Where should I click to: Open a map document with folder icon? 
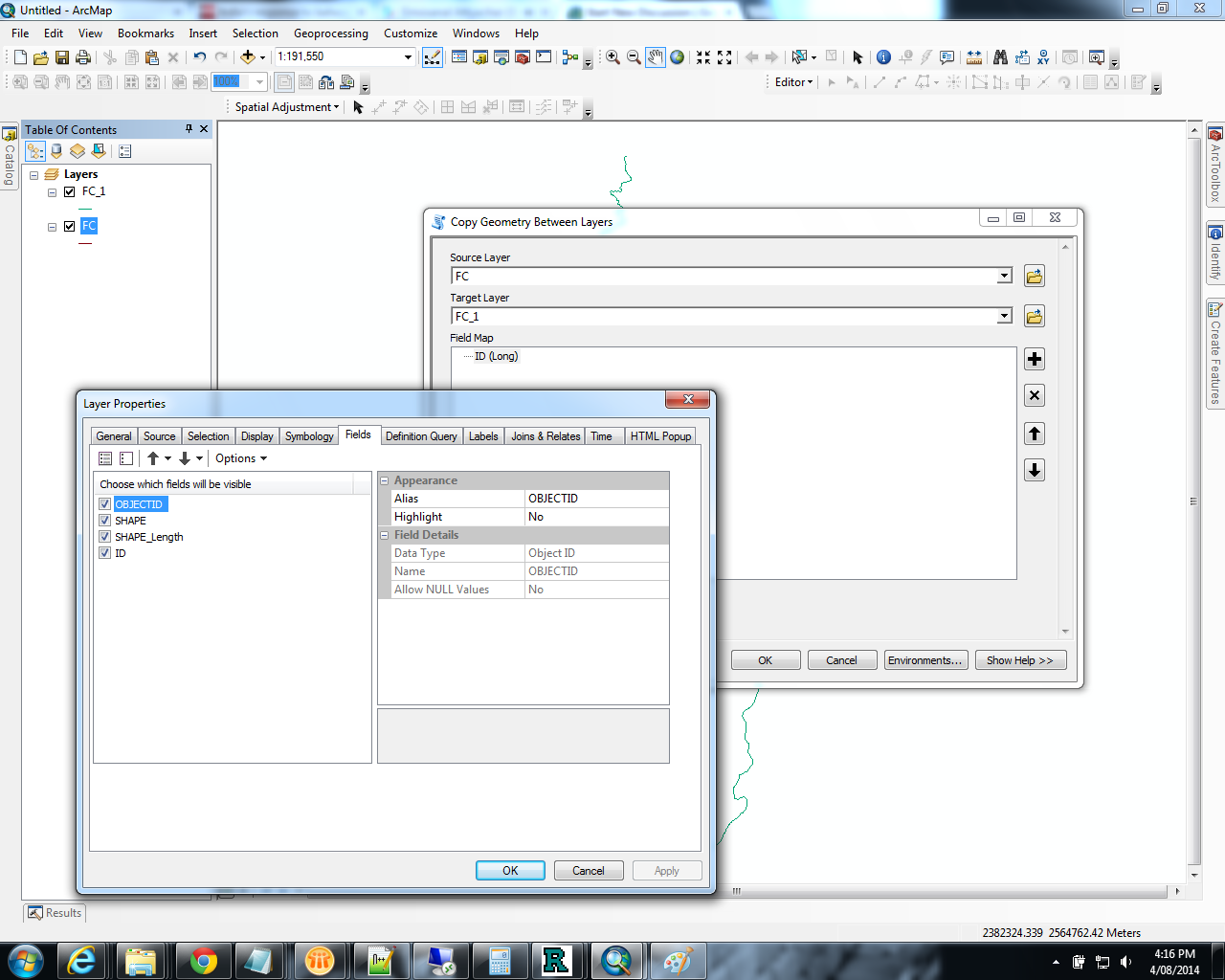(41, 57)
